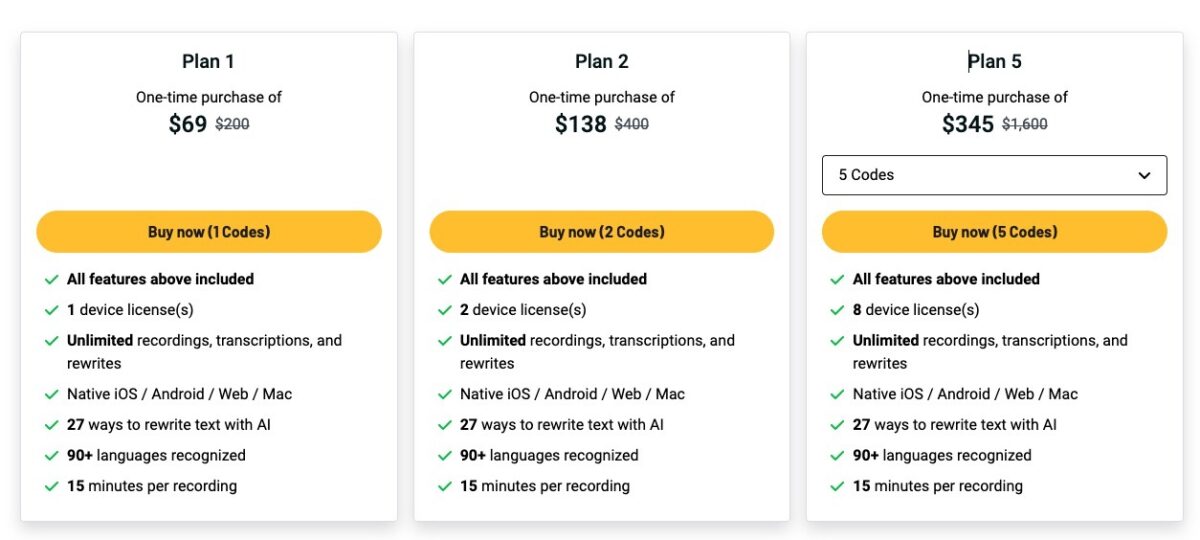Open the 5 Codes dropdown

pos(995,175)
